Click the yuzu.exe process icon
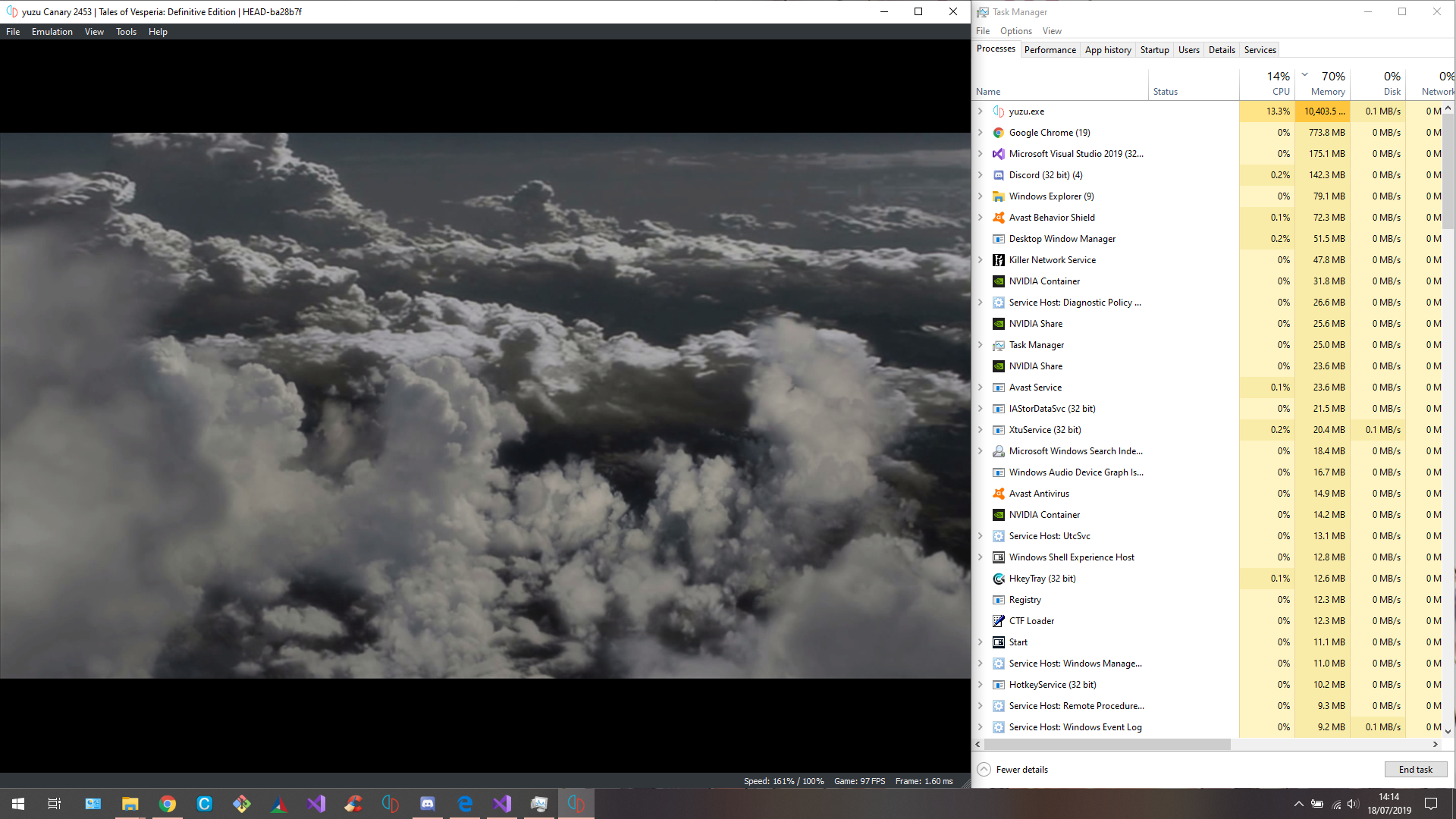Viewport: 1456px width, 819px height. pyautogui.click(x=999, y=111)
